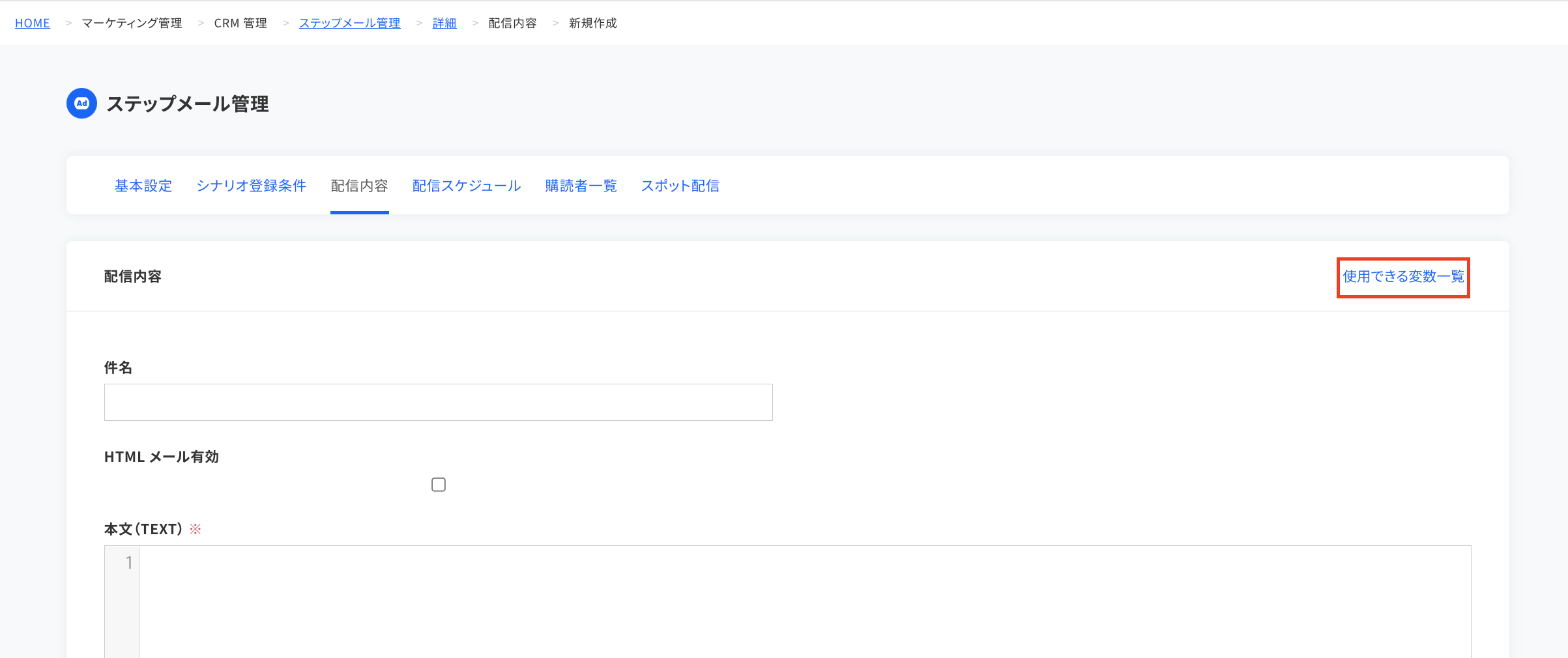Open the 購読者一覧 tab
The width and height of the screenshot is (1568, 658).
tap(581, 186)
